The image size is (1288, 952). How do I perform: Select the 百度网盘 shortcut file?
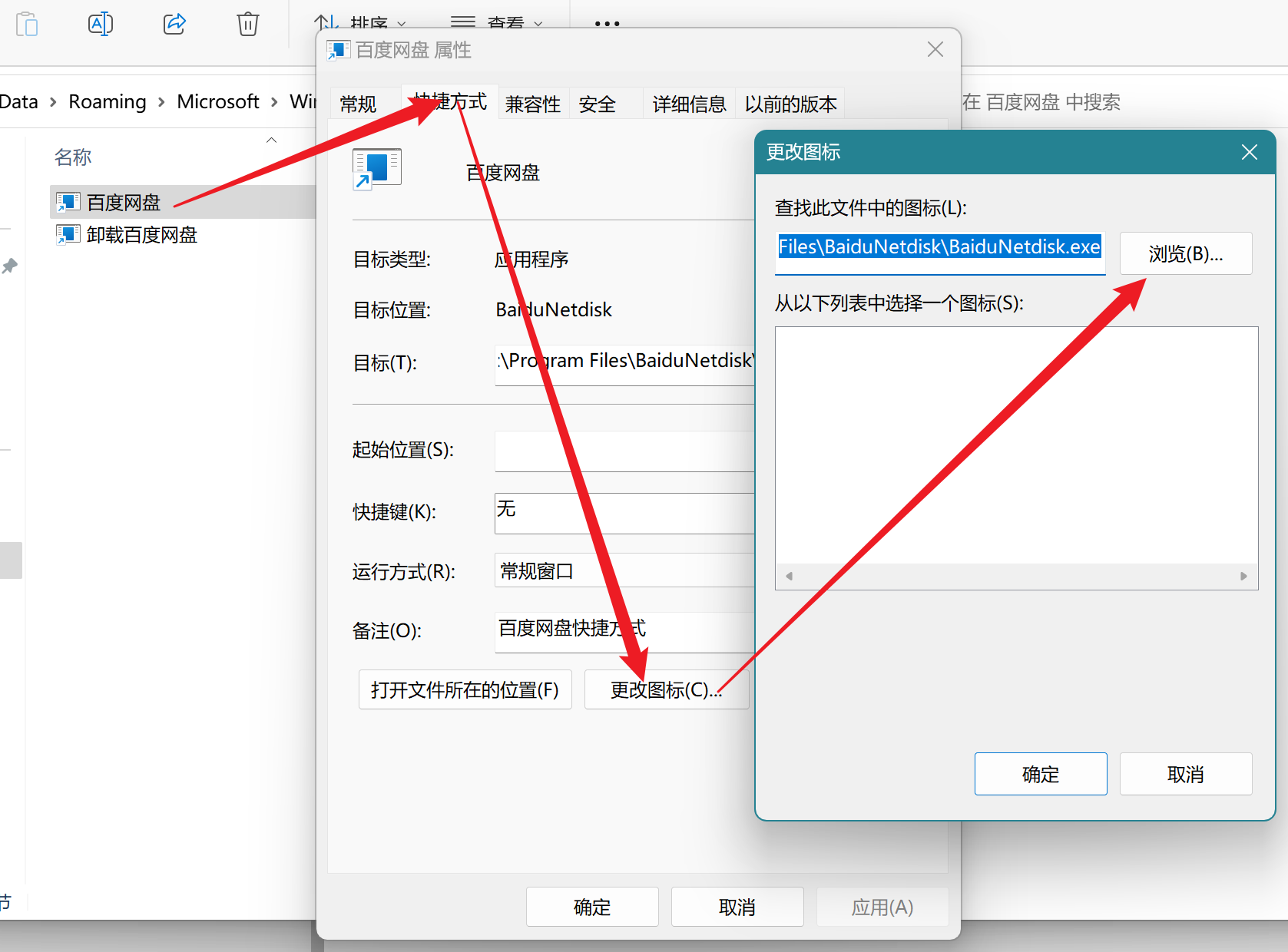pos(182,202)
